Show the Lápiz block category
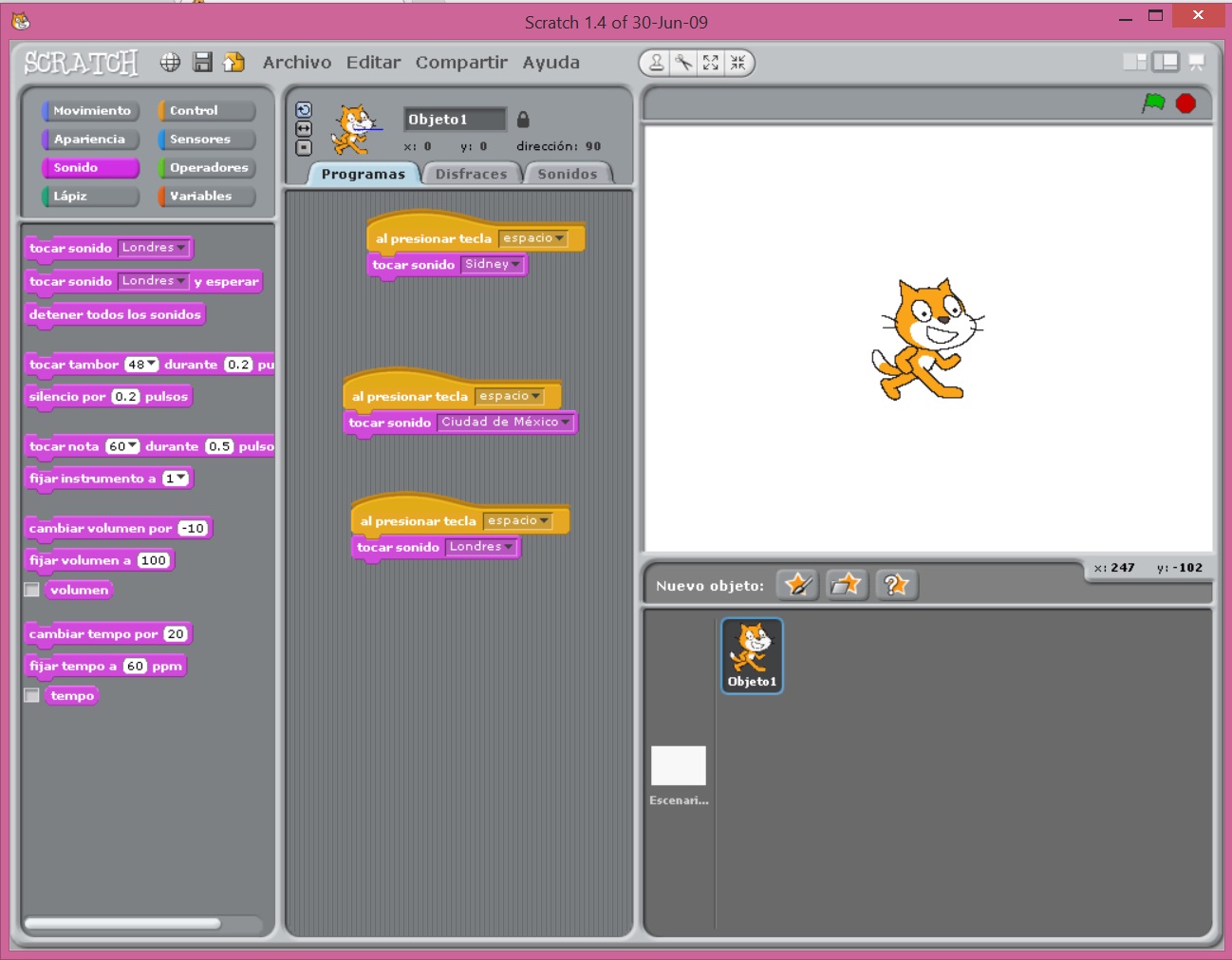Image resolution: width=1232 pixels, height=960 pixels. click(x=91, y=197)
